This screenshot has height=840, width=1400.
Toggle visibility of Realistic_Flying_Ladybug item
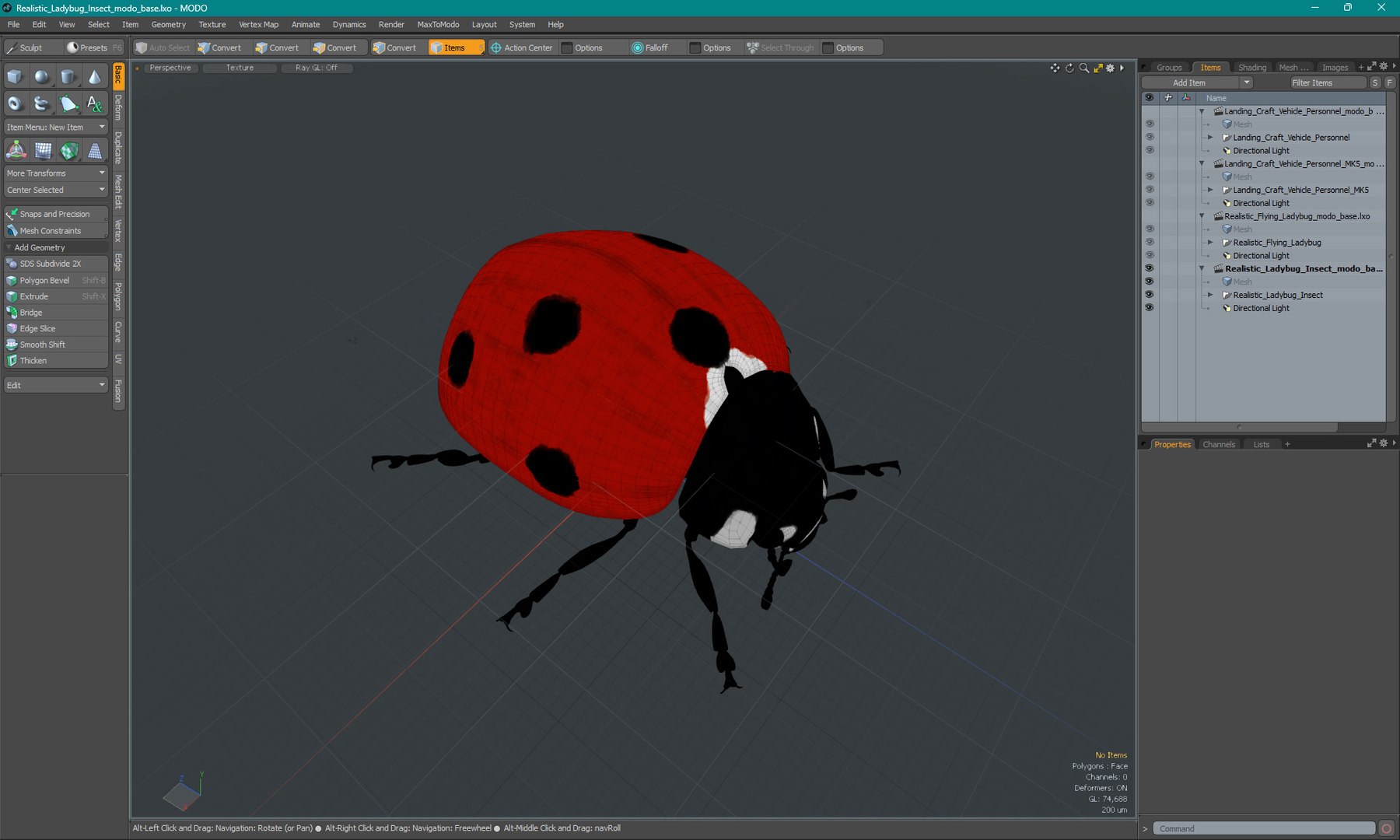click(x=1149, y=242)
